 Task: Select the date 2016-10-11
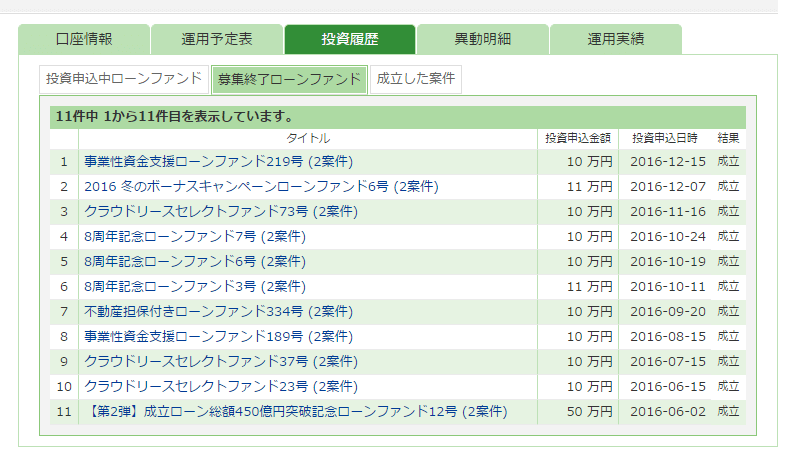pos(668,287)
